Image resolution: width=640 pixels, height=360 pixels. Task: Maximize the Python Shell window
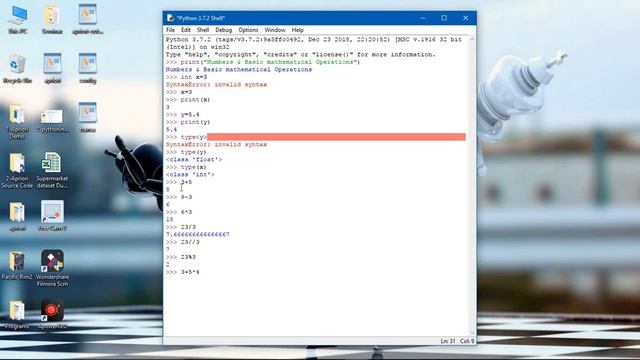[444, 18]
